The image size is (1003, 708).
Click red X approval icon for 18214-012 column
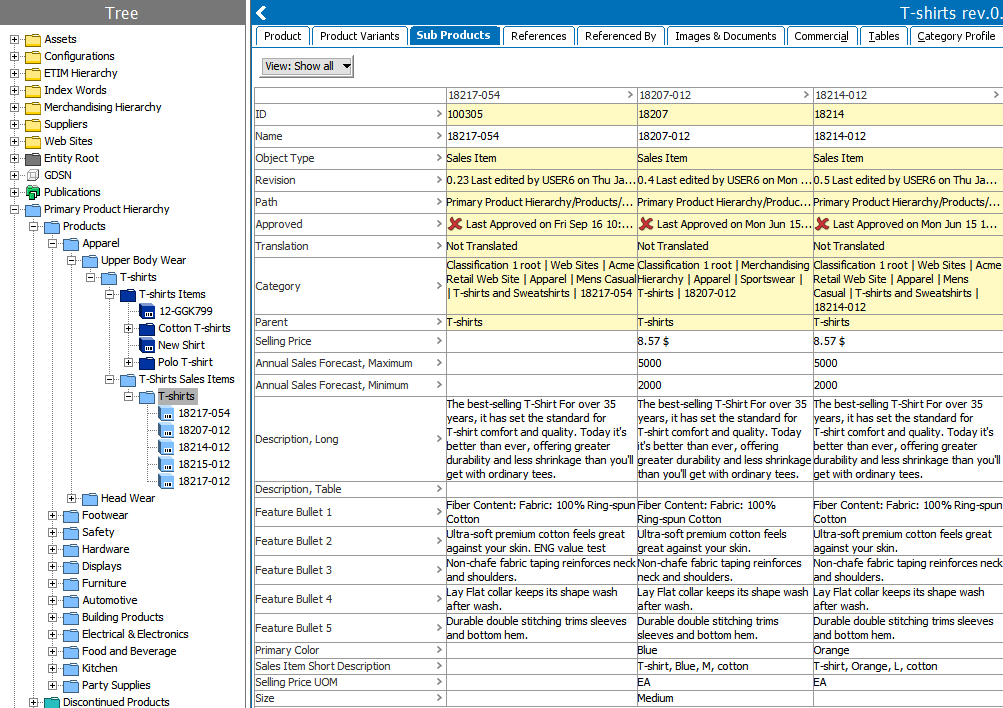(x=822, y=224)
